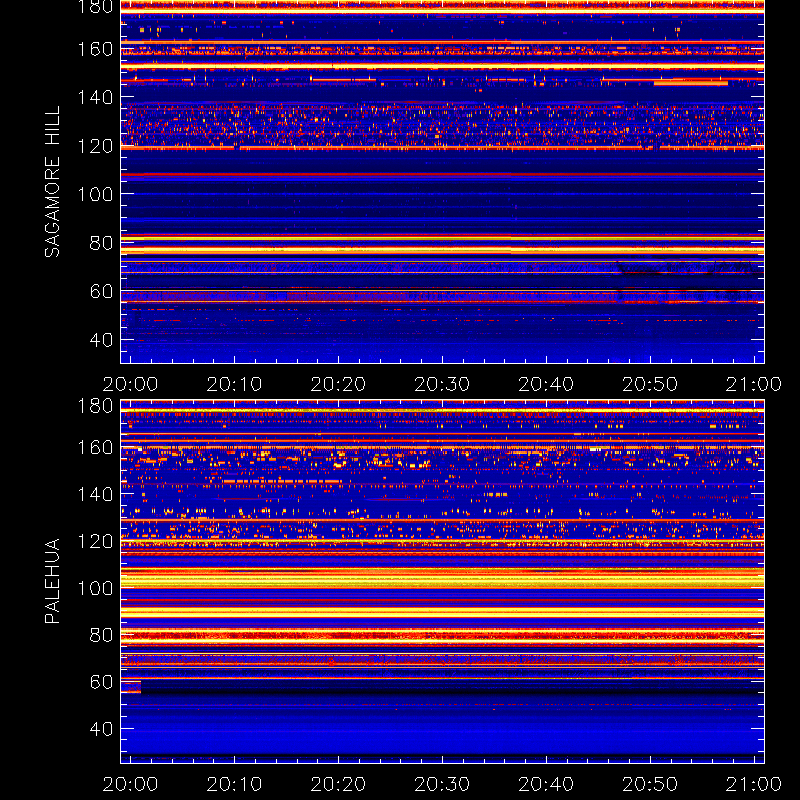Pick the 160 tick label on the Palehua plot

click(x=95, y=448)
